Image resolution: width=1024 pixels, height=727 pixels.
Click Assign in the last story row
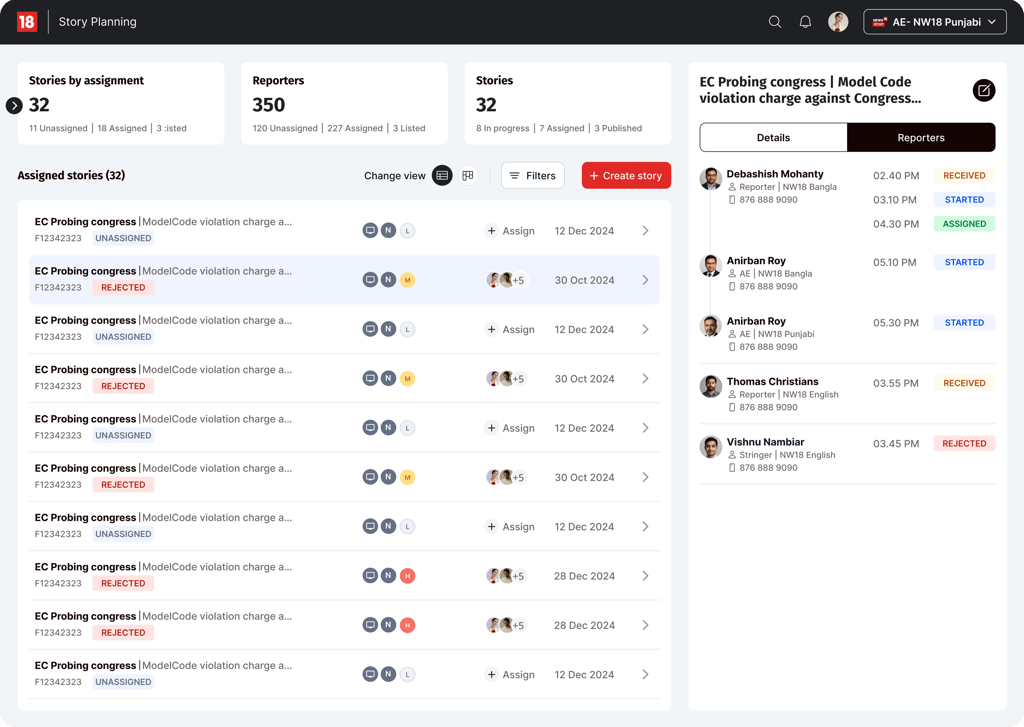coord(511,674)
